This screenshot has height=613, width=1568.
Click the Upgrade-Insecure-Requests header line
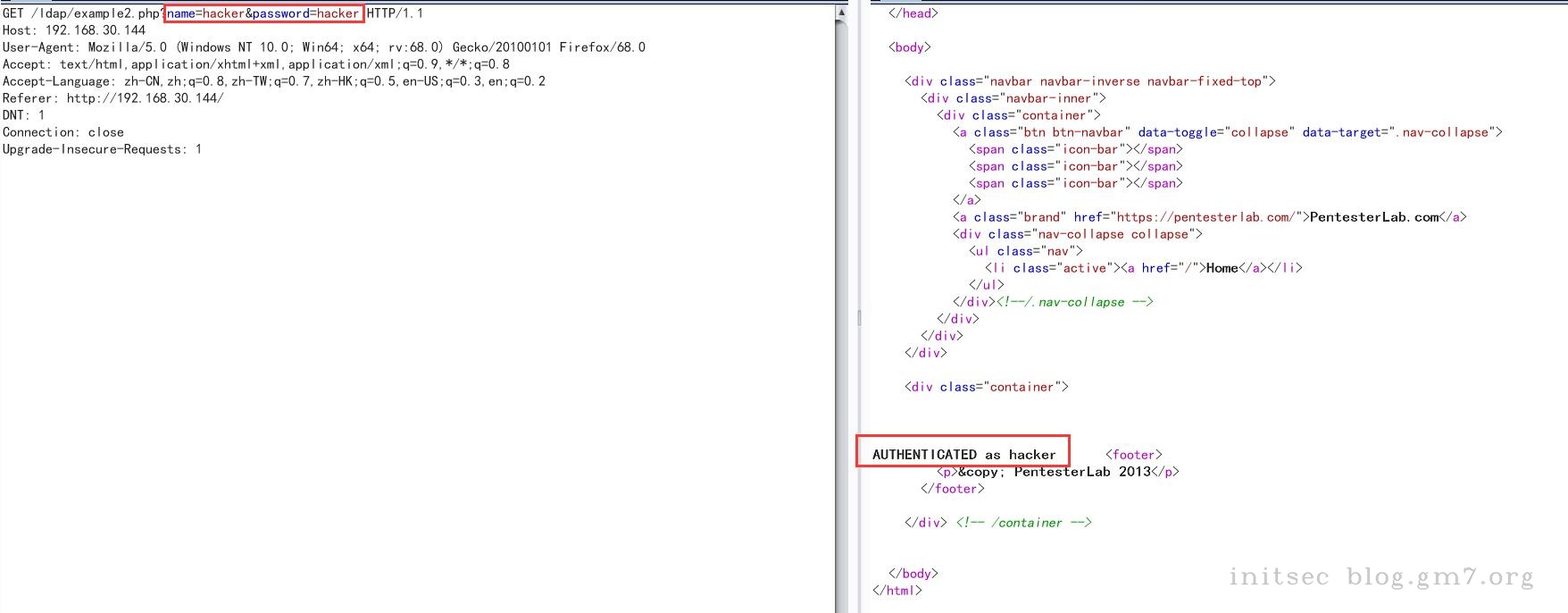point(102,149)
